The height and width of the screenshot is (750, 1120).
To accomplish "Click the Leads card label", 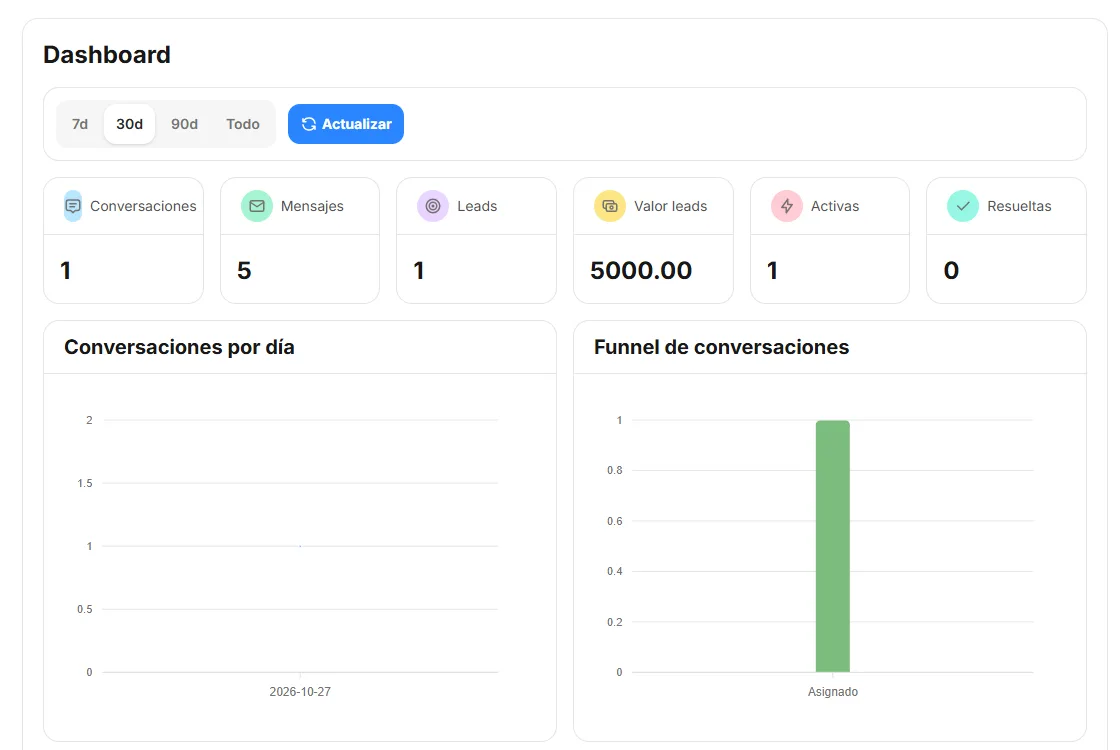I will [x=477, y=206].
